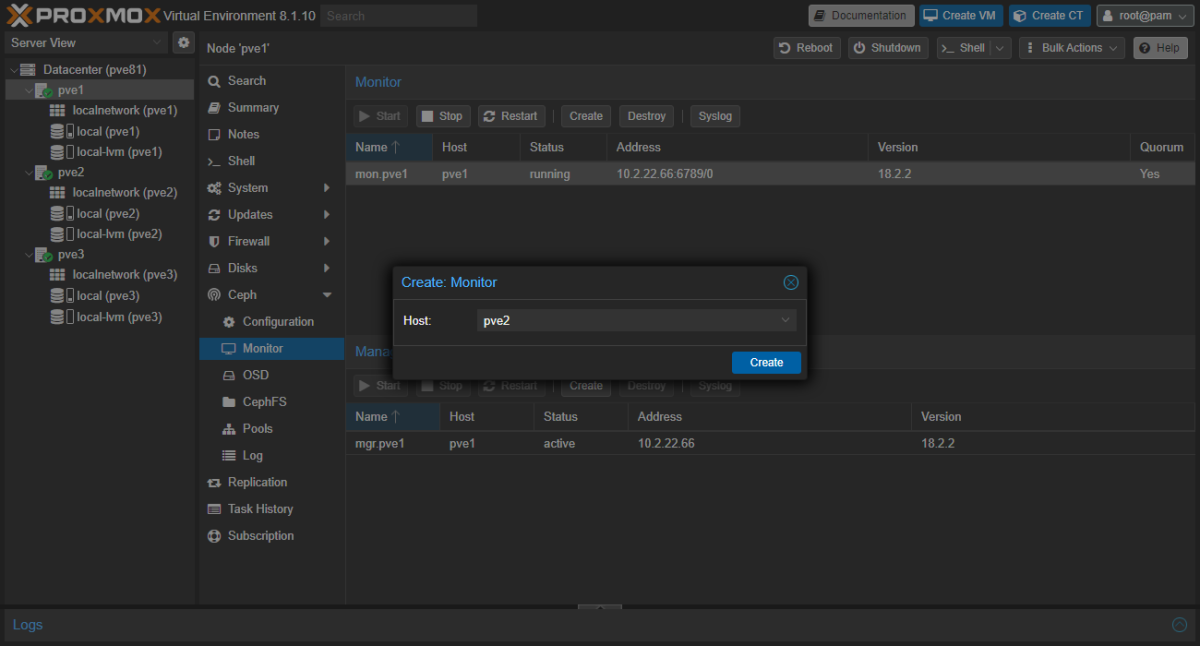
Task: Collapse the pve3 tree node arrow
Action: [28, 254]
